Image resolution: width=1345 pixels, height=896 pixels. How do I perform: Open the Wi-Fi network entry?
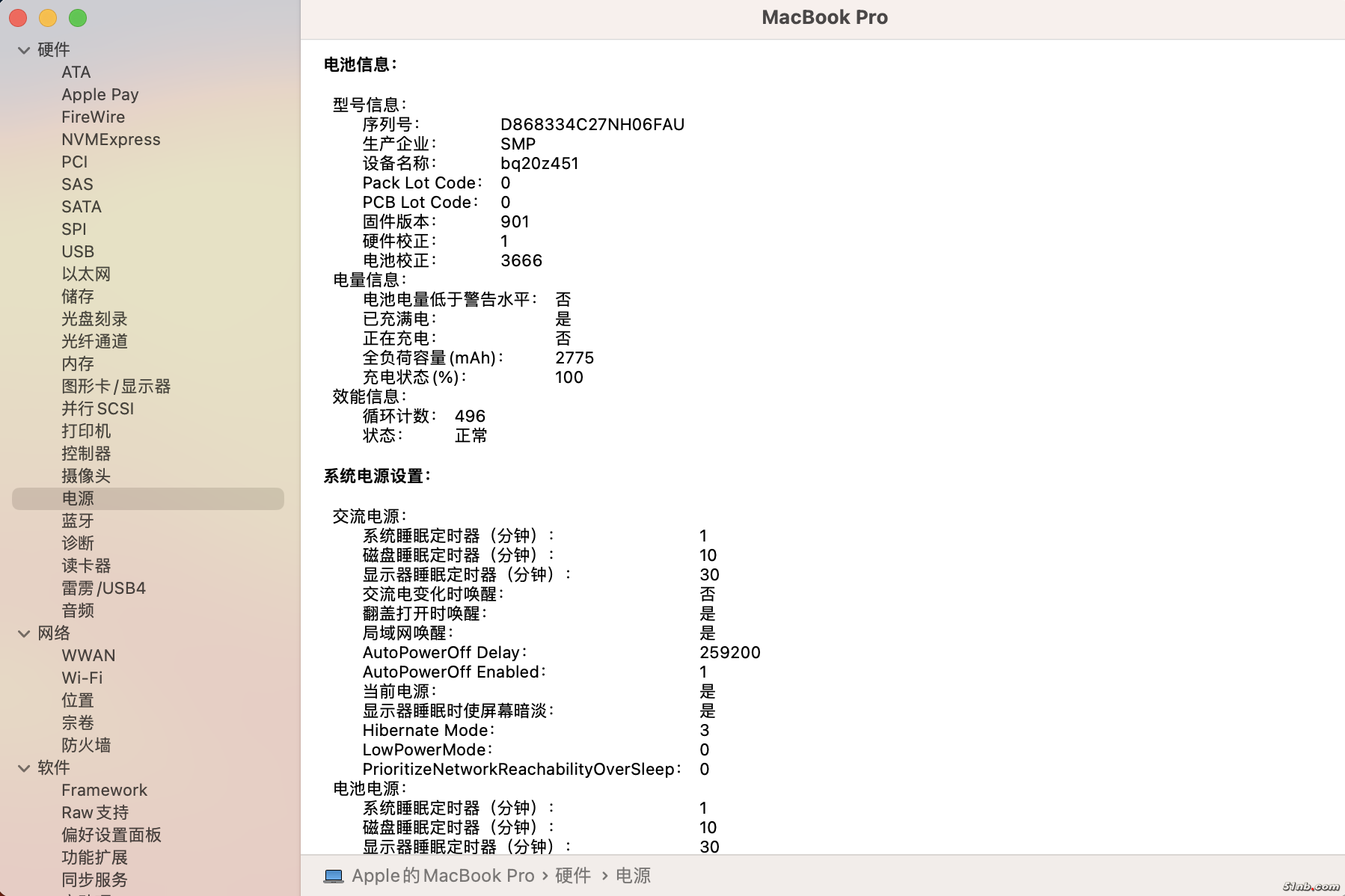82,678
